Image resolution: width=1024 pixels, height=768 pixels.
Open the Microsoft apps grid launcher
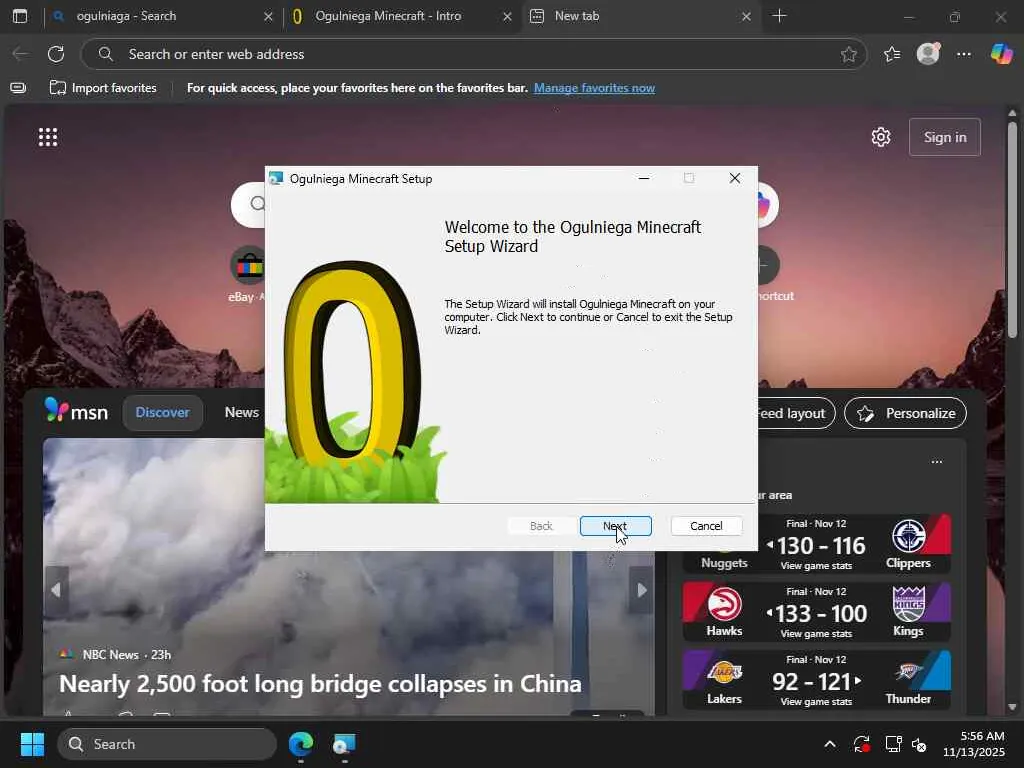click(x=48, y=137)
